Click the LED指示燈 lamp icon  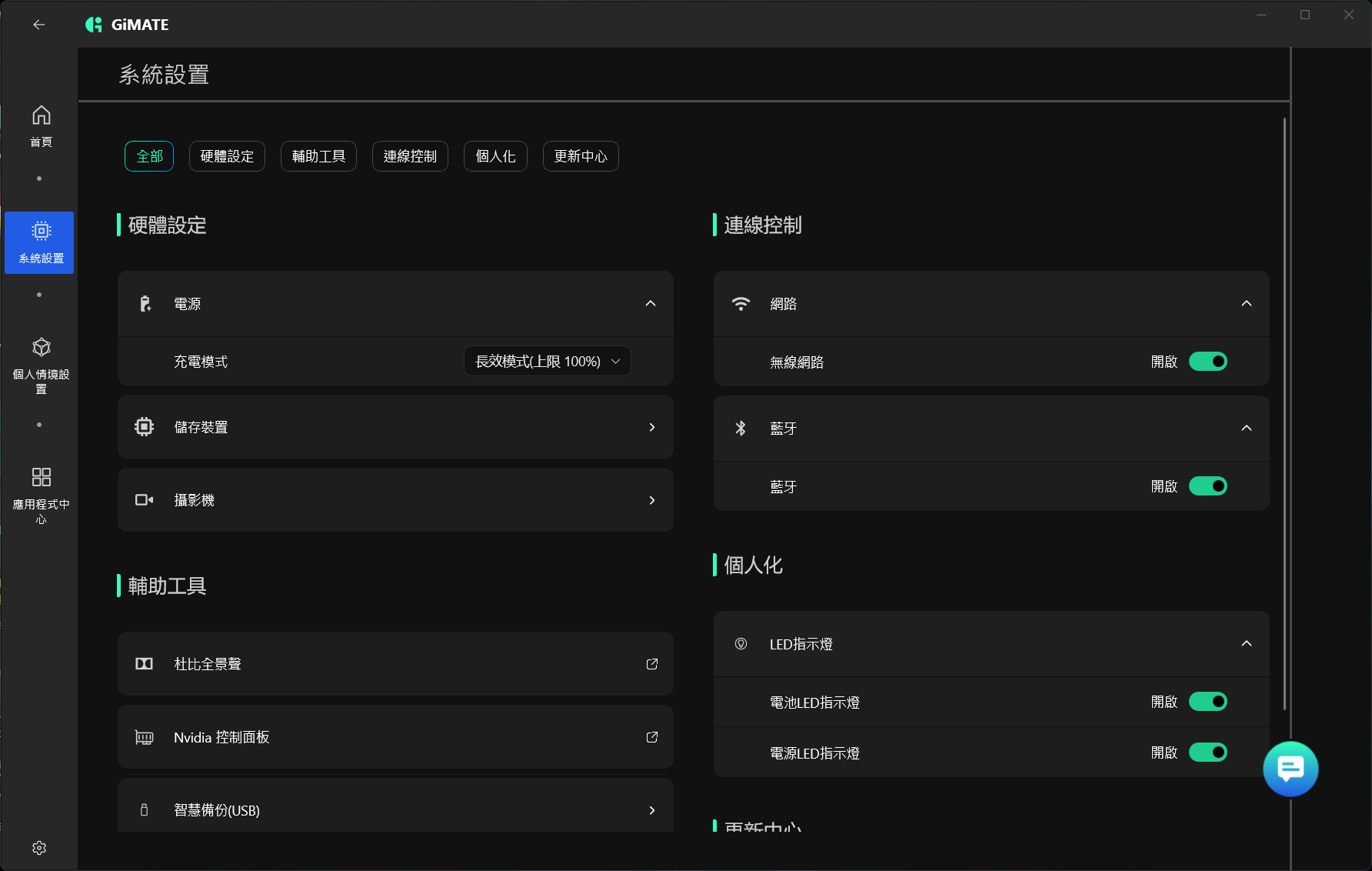click(x=741, y=644)
